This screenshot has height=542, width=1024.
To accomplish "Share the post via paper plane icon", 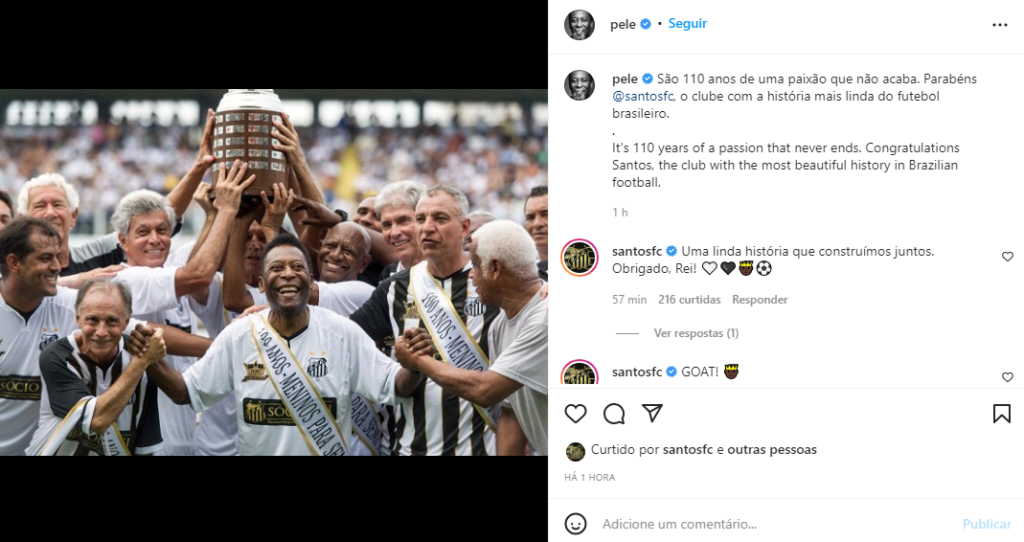I will 652,413.
